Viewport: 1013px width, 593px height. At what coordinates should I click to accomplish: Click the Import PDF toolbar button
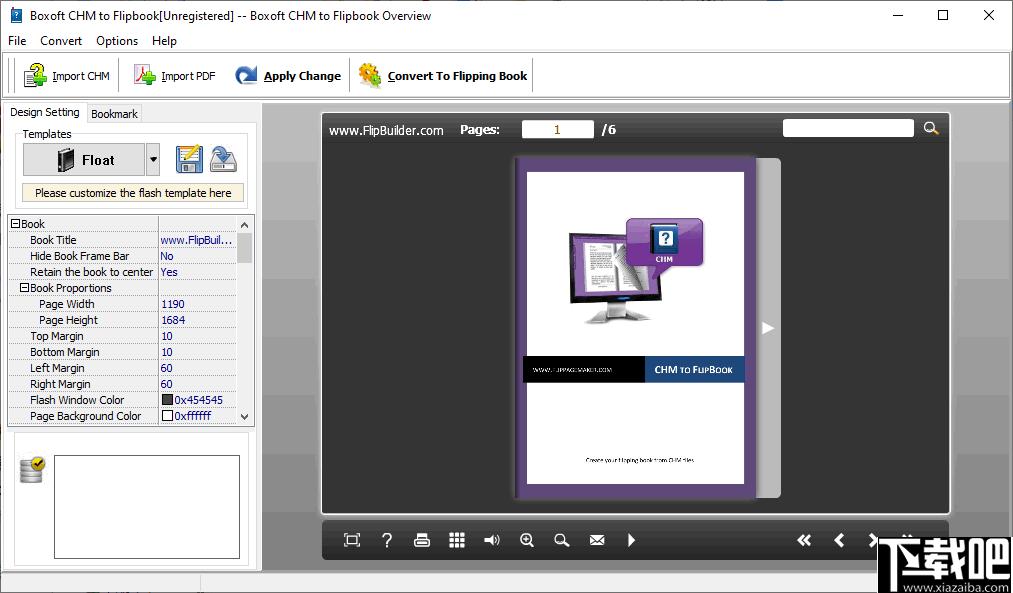174,76
